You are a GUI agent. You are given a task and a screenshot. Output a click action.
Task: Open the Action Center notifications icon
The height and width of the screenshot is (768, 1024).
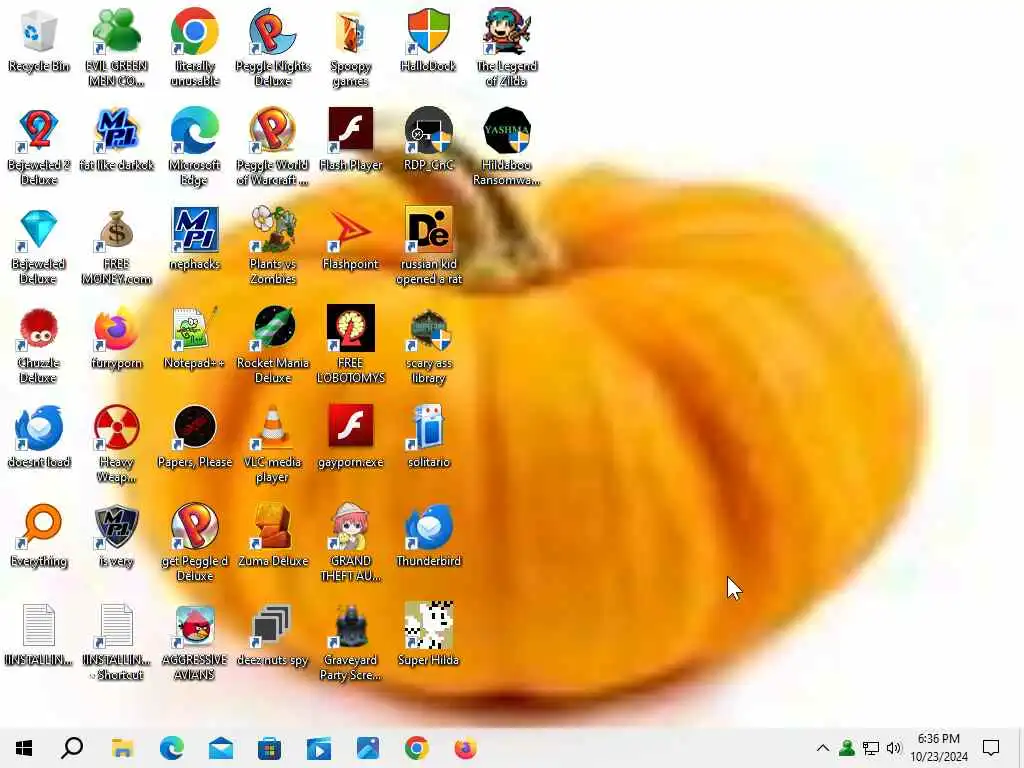pos(991,748)
